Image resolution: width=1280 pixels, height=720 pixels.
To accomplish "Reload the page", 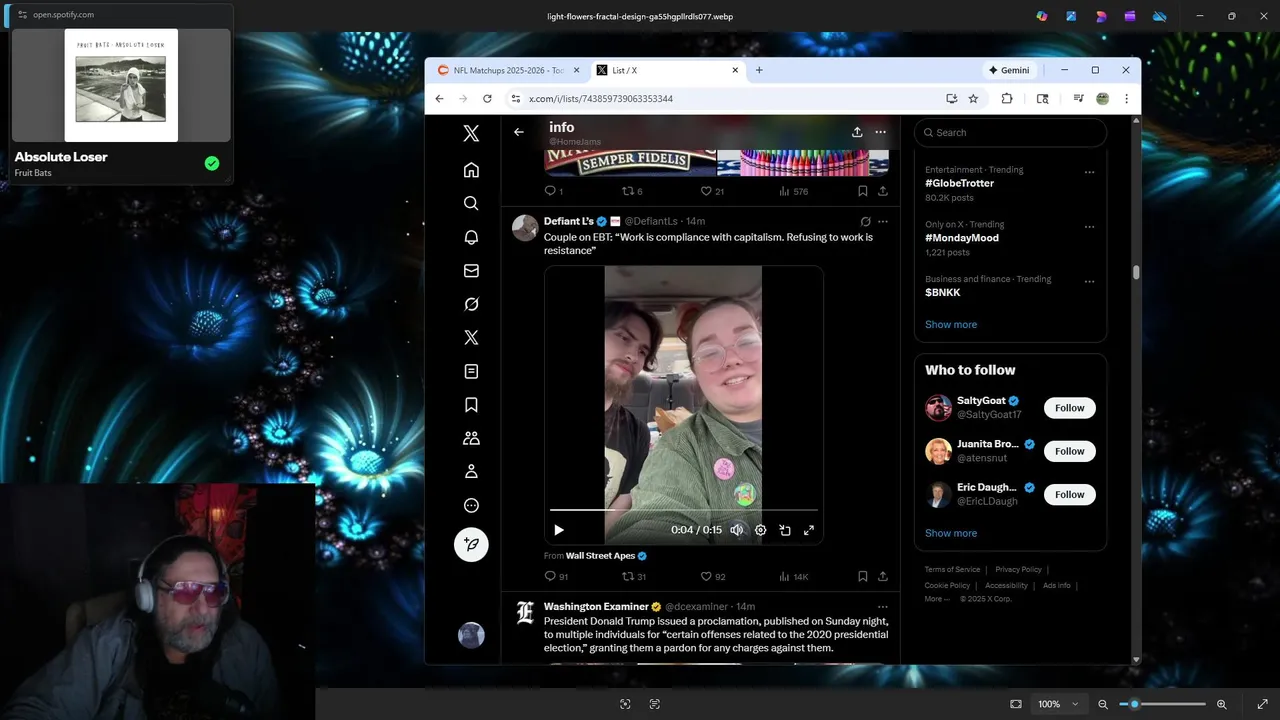I will (487, 99).
